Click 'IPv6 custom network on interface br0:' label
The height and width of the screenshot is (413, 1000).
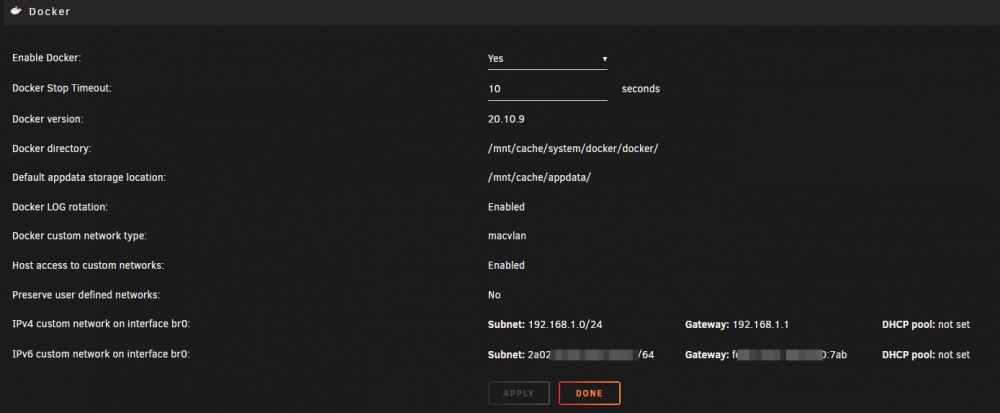101,354
